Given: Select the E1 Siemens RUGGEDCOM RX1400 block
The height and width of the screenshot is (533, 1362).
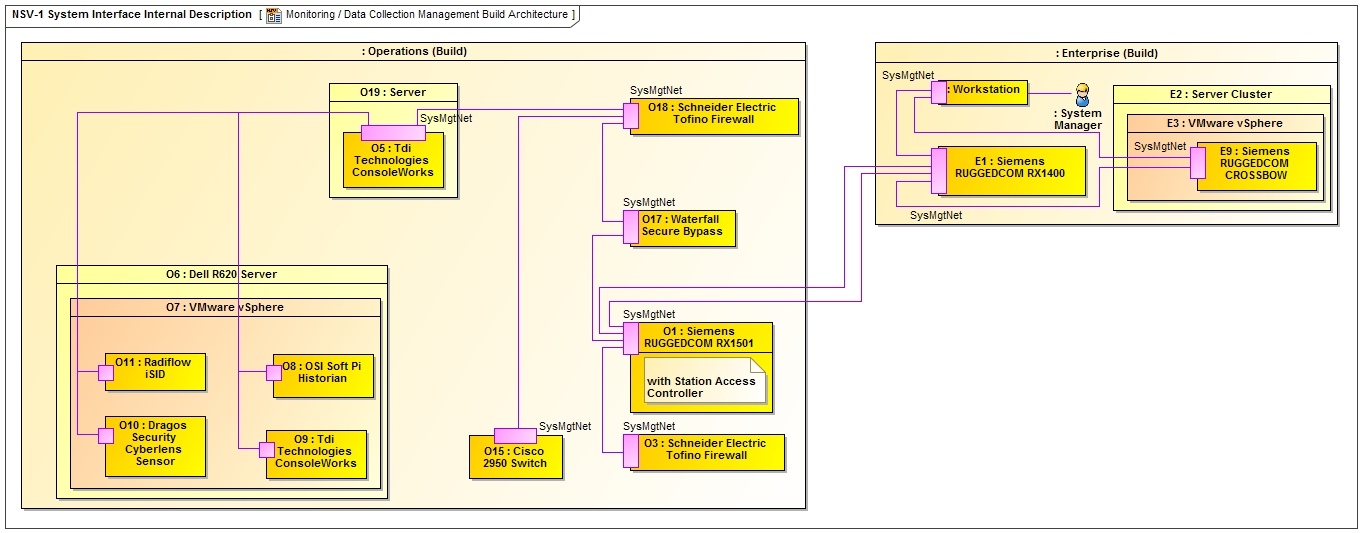Looking at the screenshot, I should (x=1010, y=170).
